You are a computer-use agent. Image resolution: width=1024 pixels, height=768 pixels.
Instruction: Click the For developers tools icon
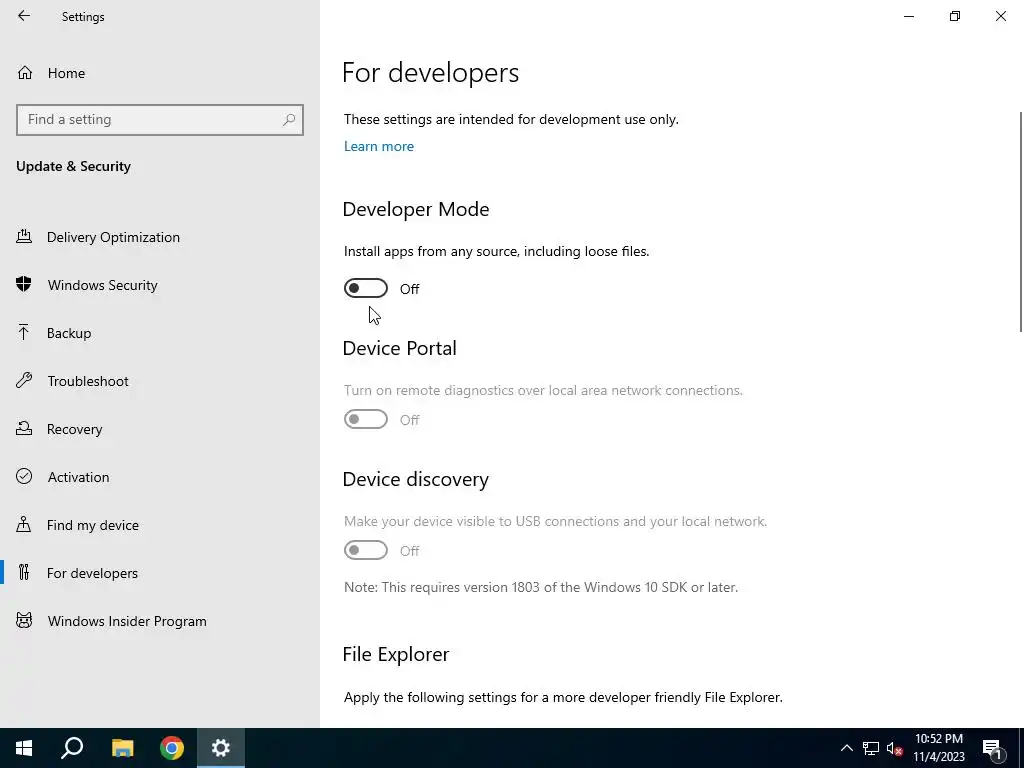pos(24,572)
